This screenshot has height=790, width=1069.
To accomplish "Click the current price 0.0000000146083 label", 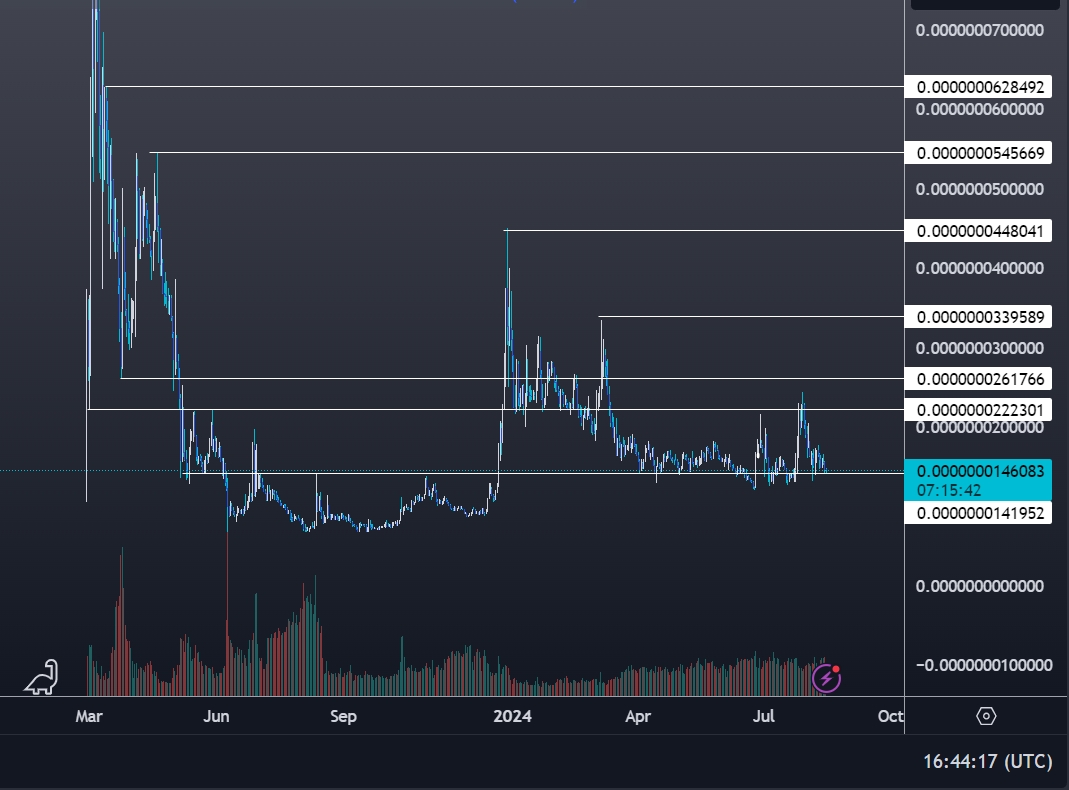I will pos(980,471).
